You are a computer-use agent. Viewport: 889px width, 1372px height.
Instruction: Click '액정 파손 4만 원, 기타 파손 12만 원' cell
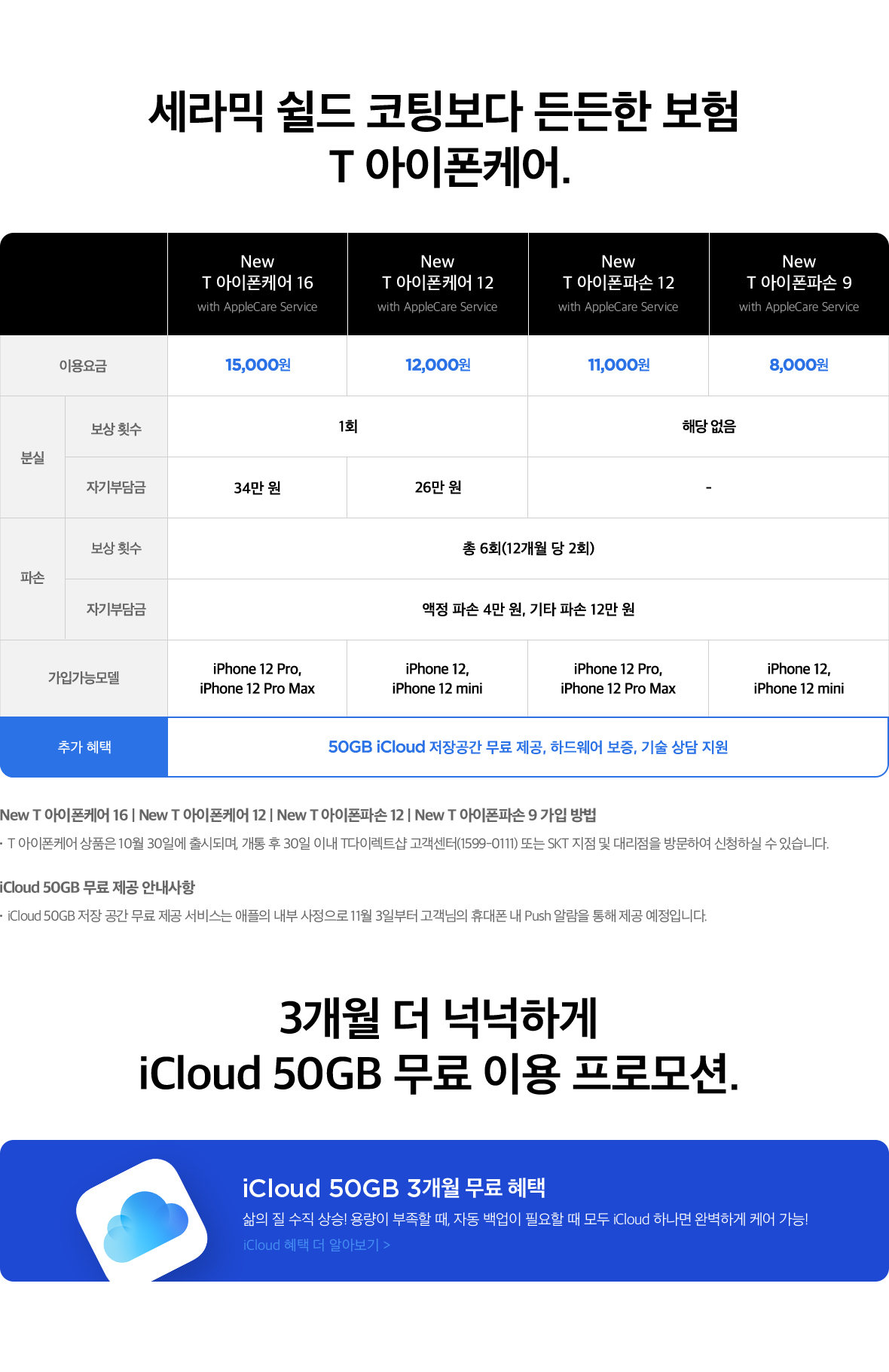pyautogui.click(x=528, y=610)
